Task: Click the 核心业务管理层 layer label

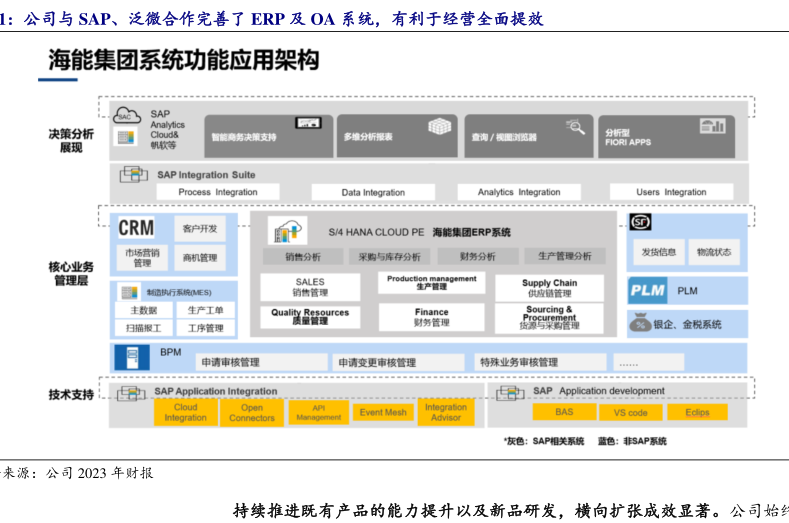Action: tap(71, 273)
